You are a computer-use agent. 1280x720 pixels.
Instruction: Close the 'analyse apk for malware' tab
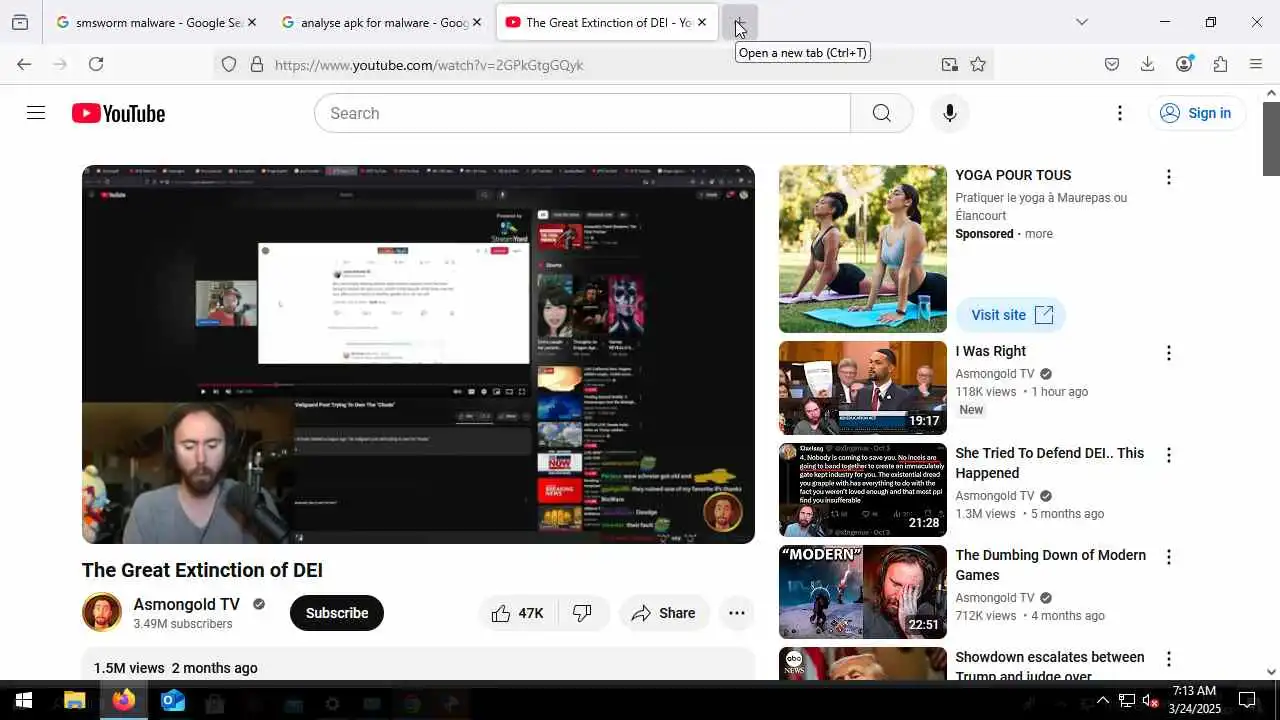pyautogui.click(x=476, y=22)
